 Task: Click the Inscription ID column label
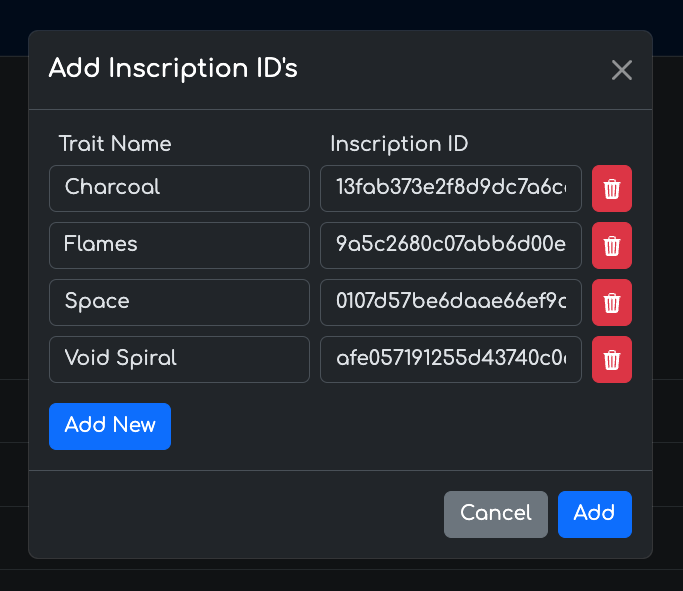click(399, 144)
